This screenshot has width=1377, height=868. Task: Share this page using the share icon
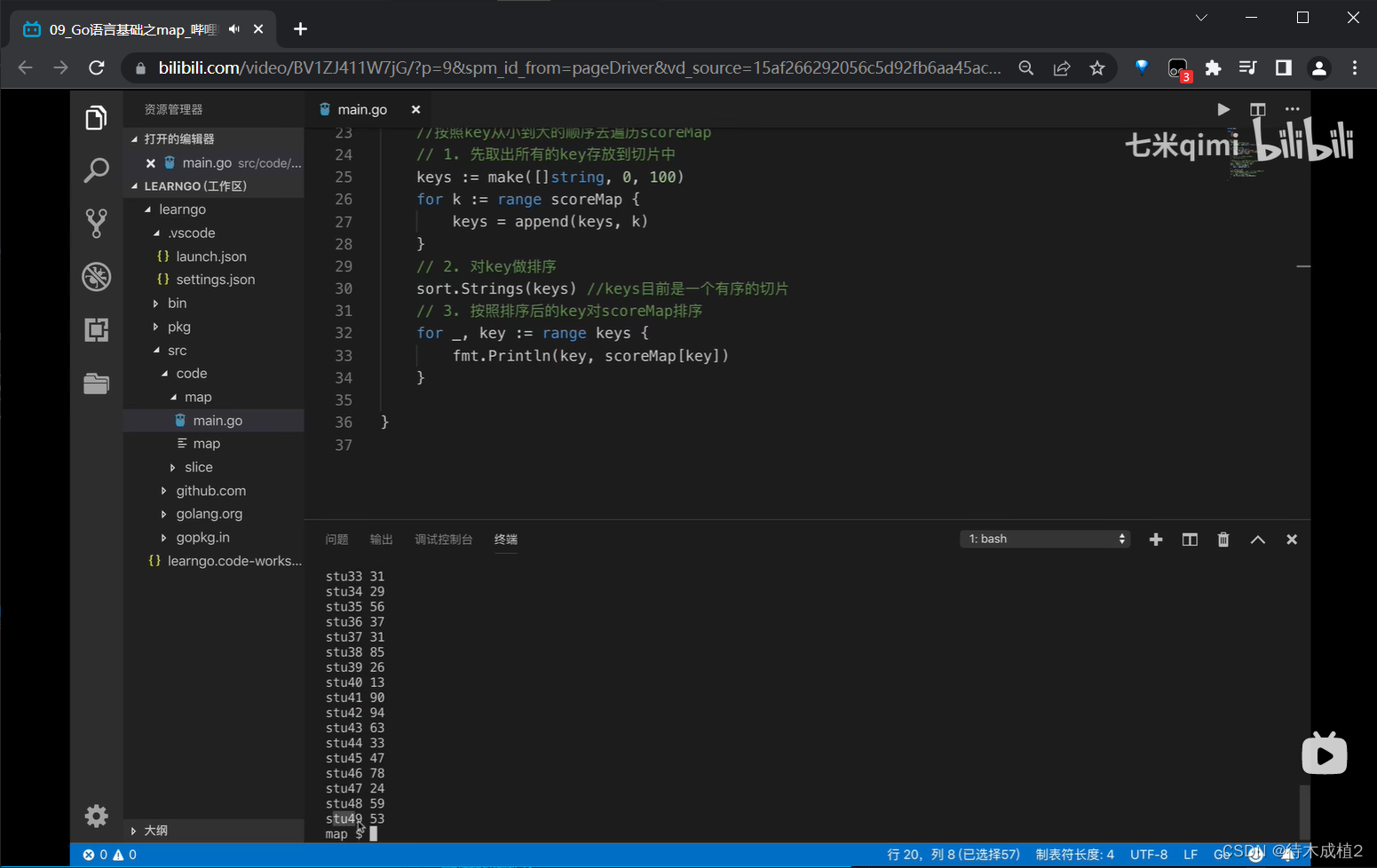click(1062, 68)
